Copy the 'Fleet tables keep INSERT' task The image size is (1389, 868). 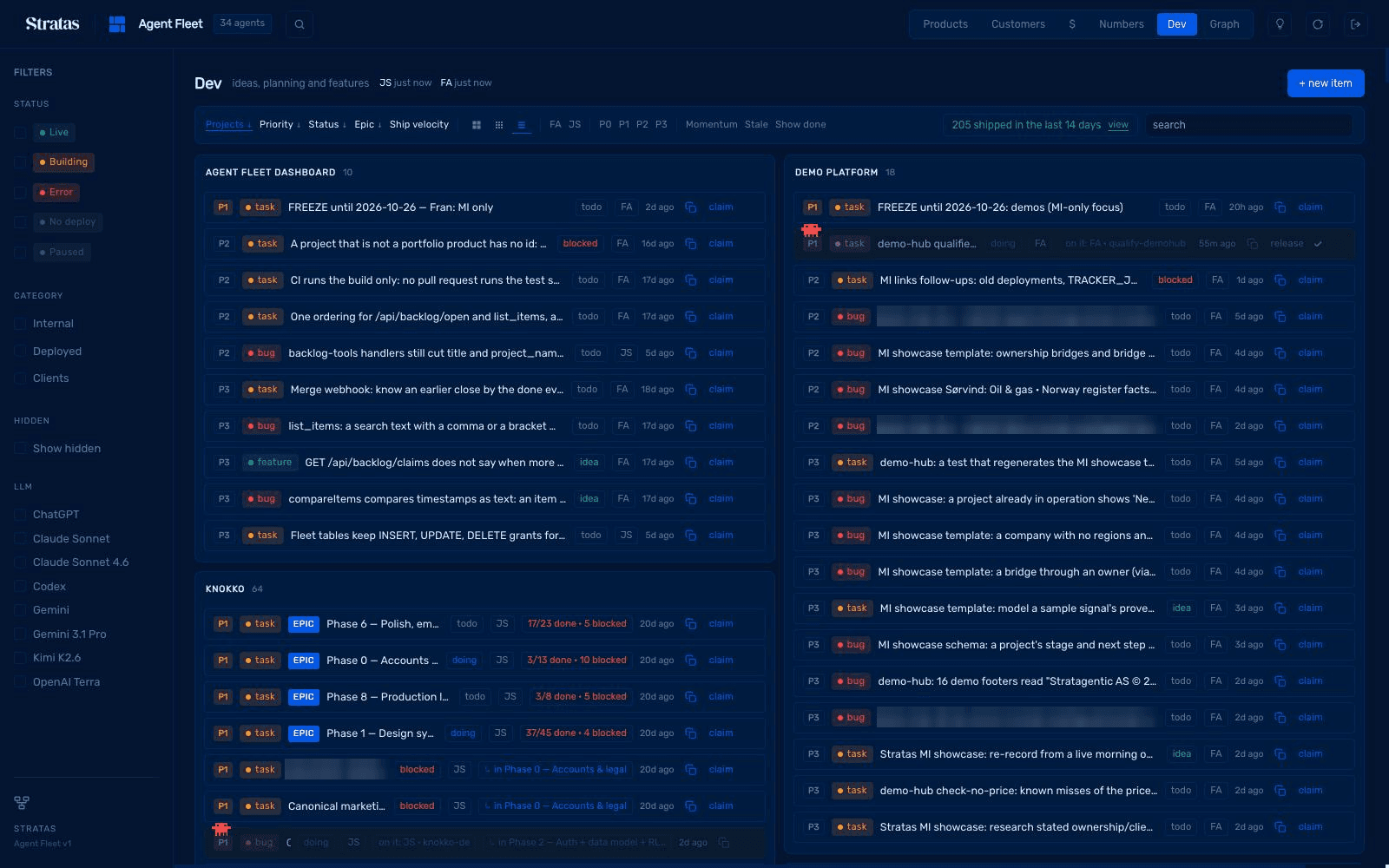(x=691, y=536)
